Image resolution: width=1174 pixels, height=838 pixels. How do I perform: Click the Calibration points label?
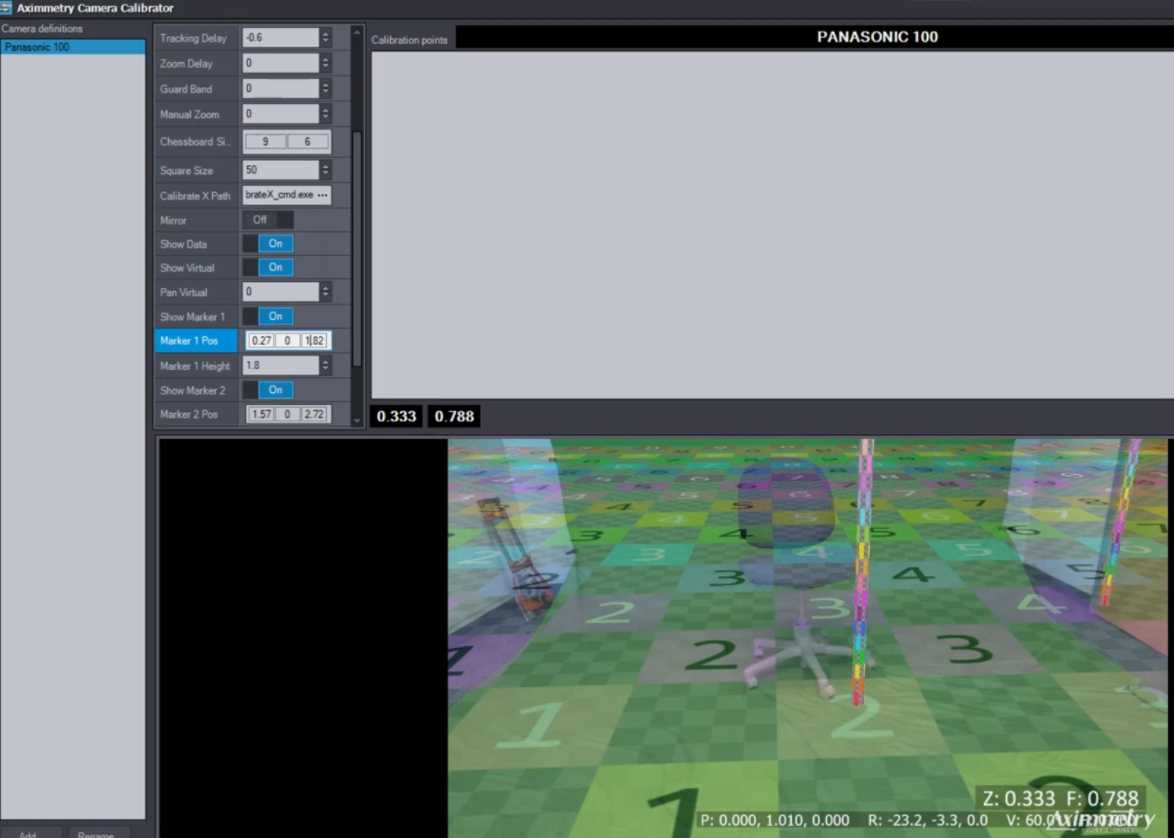[x=410, y=40]
